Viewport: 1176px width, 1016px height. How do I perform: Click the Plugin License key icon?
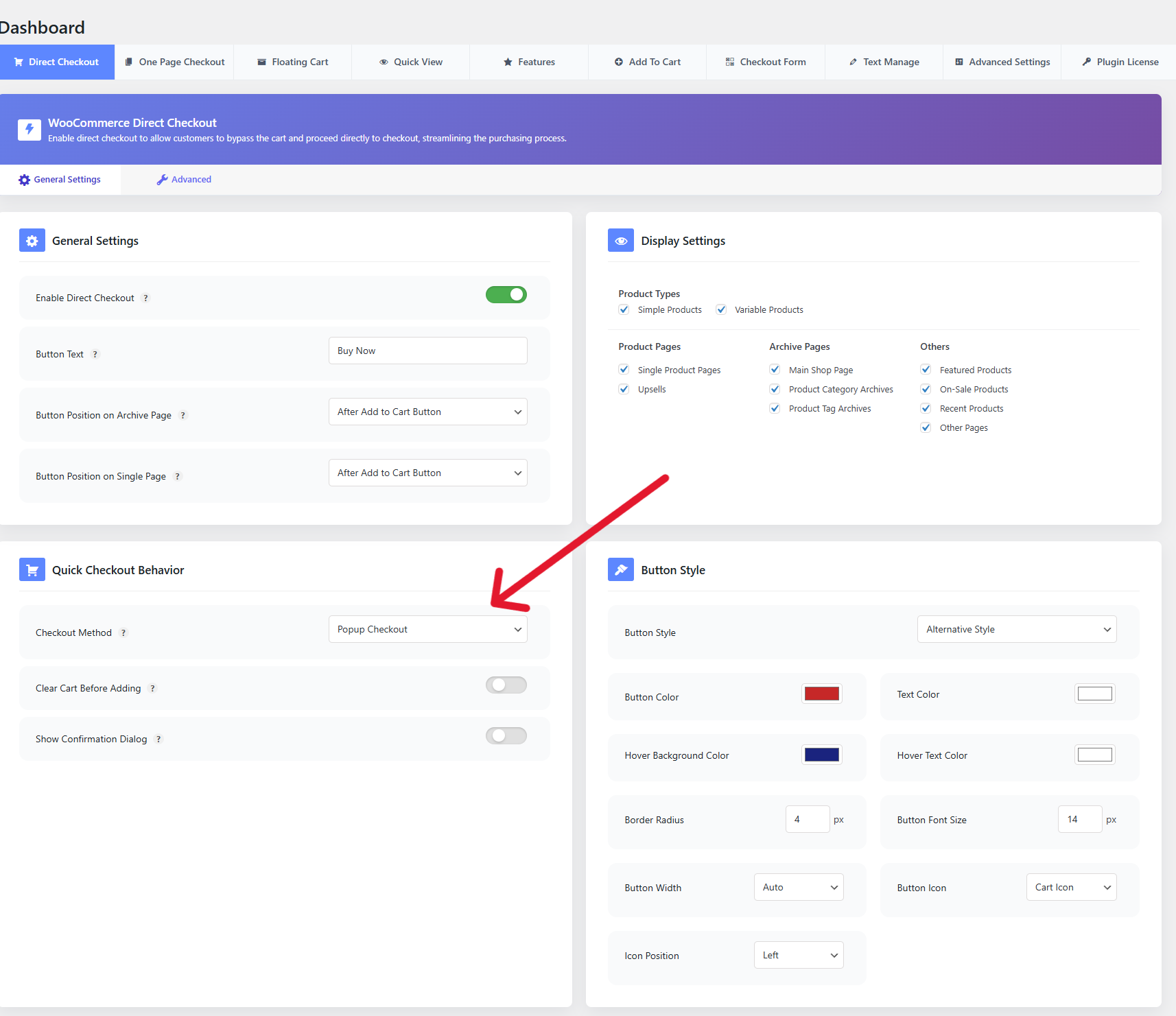click(1087, 62)
